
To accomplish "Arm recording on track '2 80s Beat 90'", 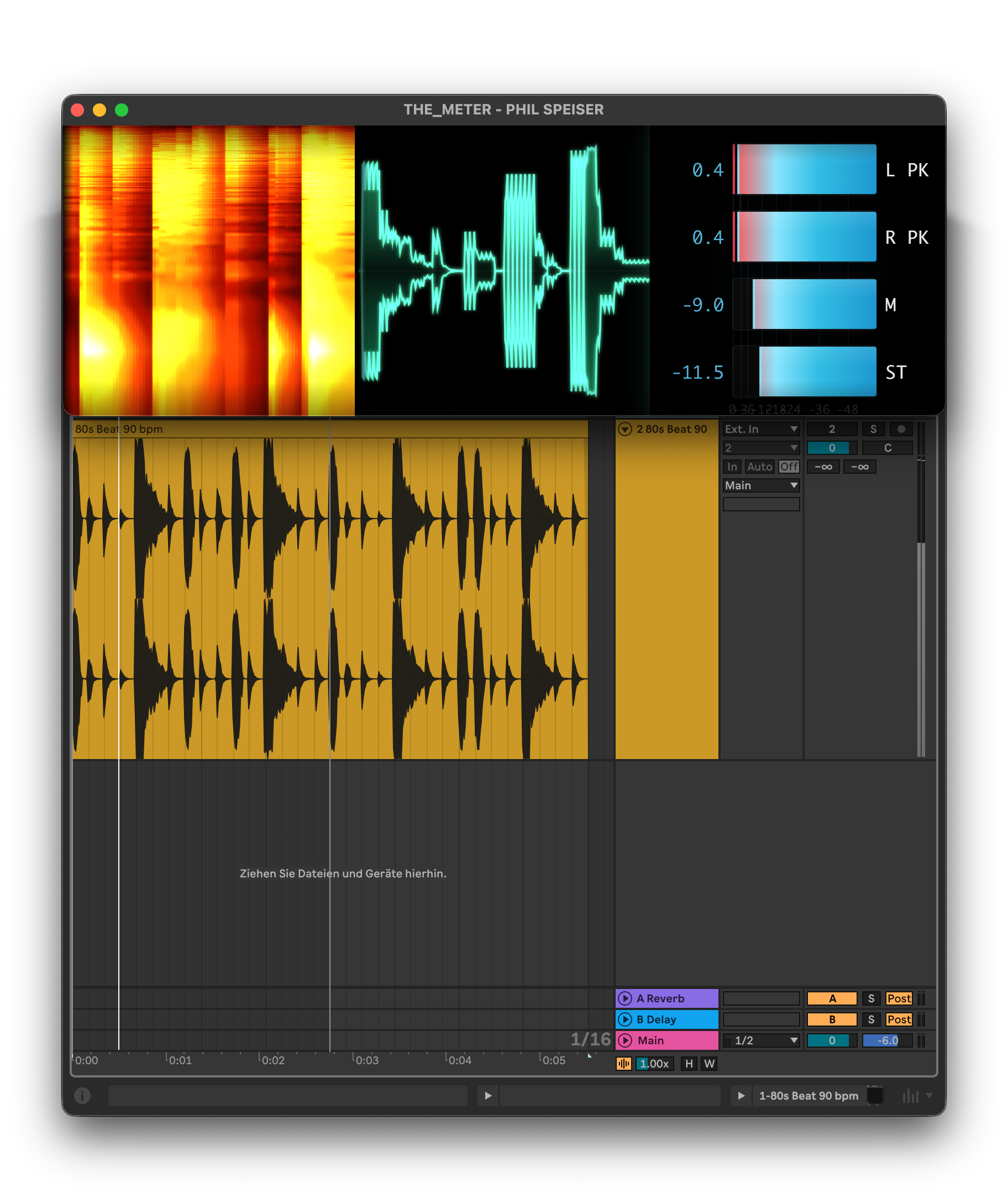I will (x=902, y=429).
